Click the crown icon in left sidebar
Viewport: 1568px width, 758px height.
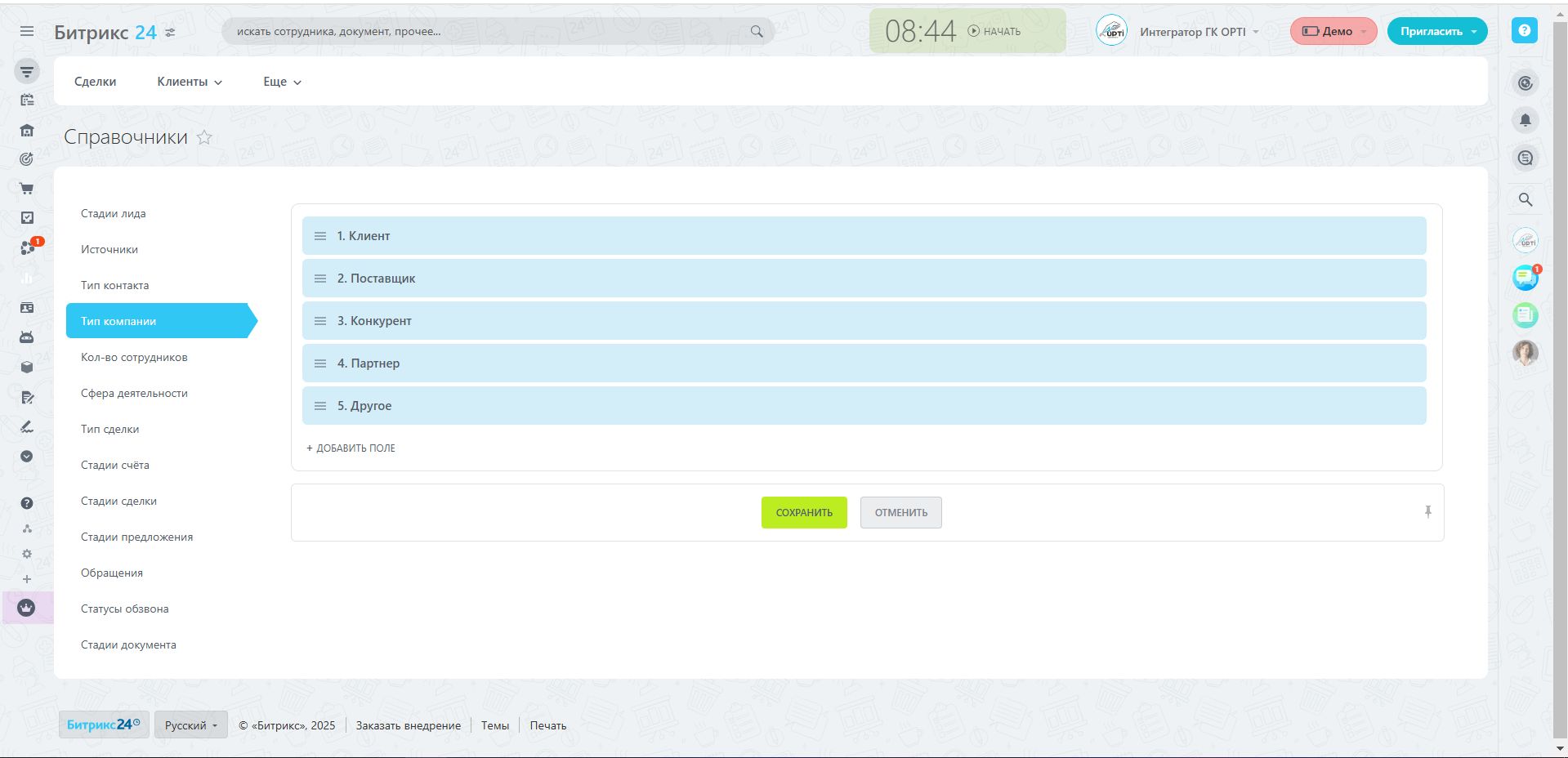(27, 608)
